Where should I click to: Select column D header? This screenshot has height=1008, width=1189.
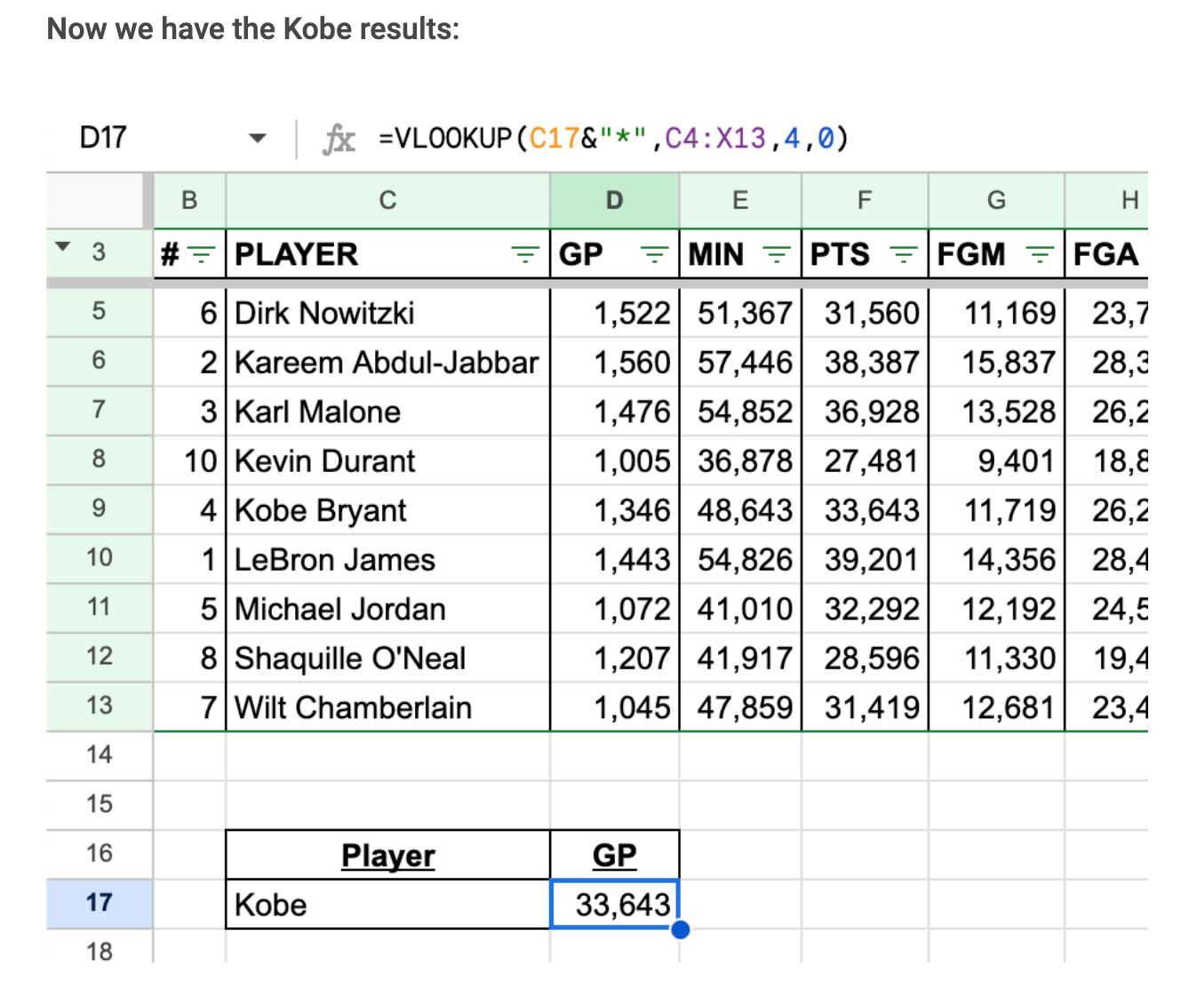614,201
